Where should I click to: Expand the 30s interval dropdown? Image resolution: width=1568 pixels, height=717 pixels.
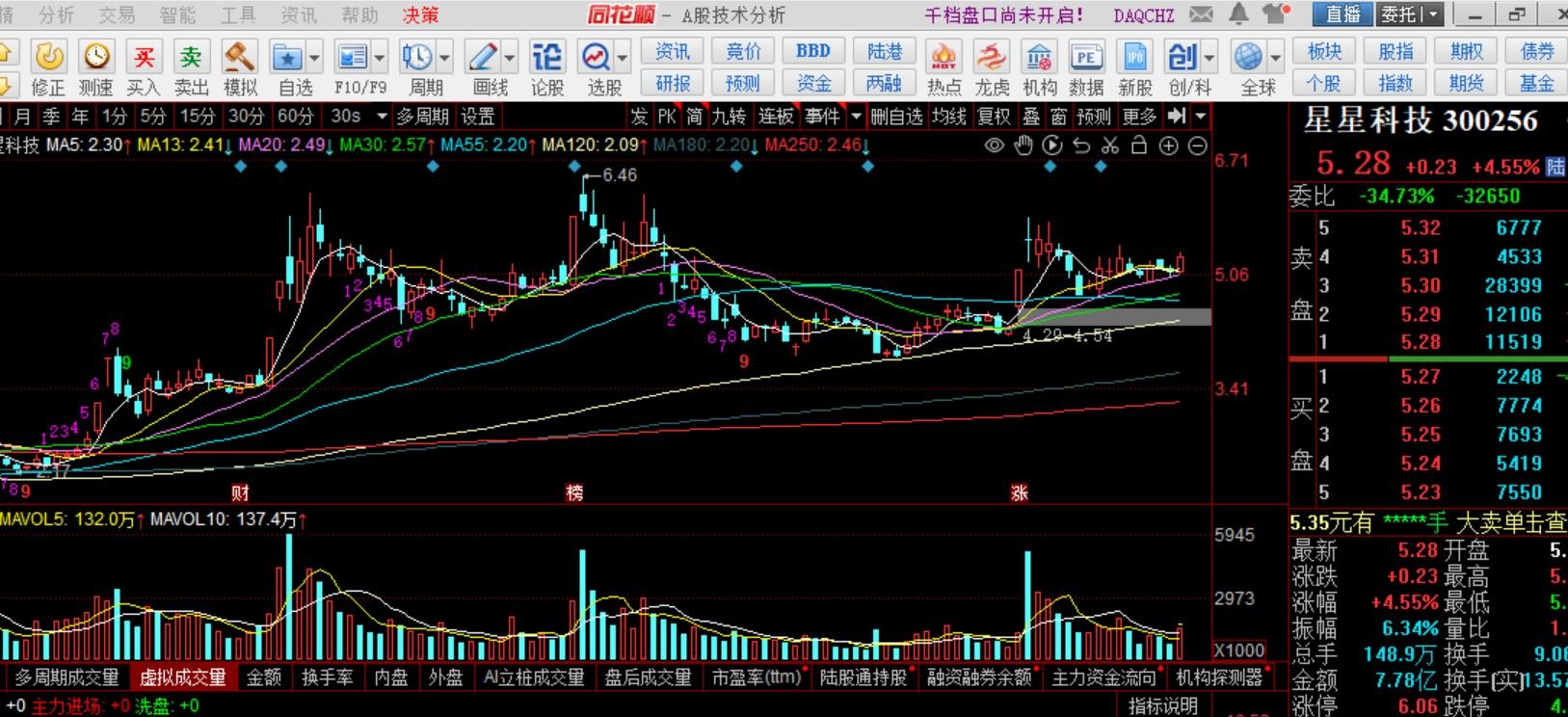tap(382, 117)
